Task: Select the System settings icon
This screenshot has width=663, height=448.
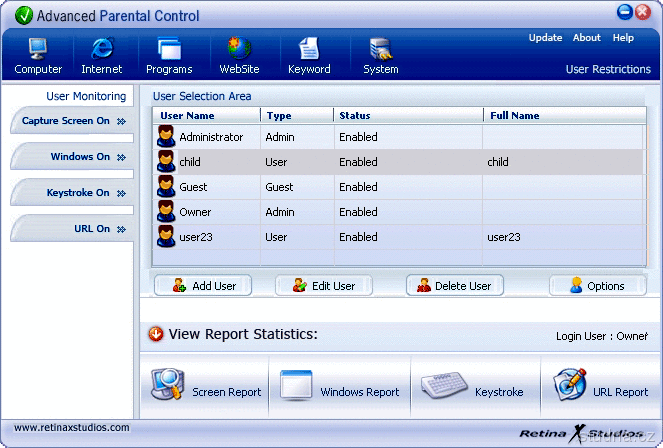Action: click(380, 49)
